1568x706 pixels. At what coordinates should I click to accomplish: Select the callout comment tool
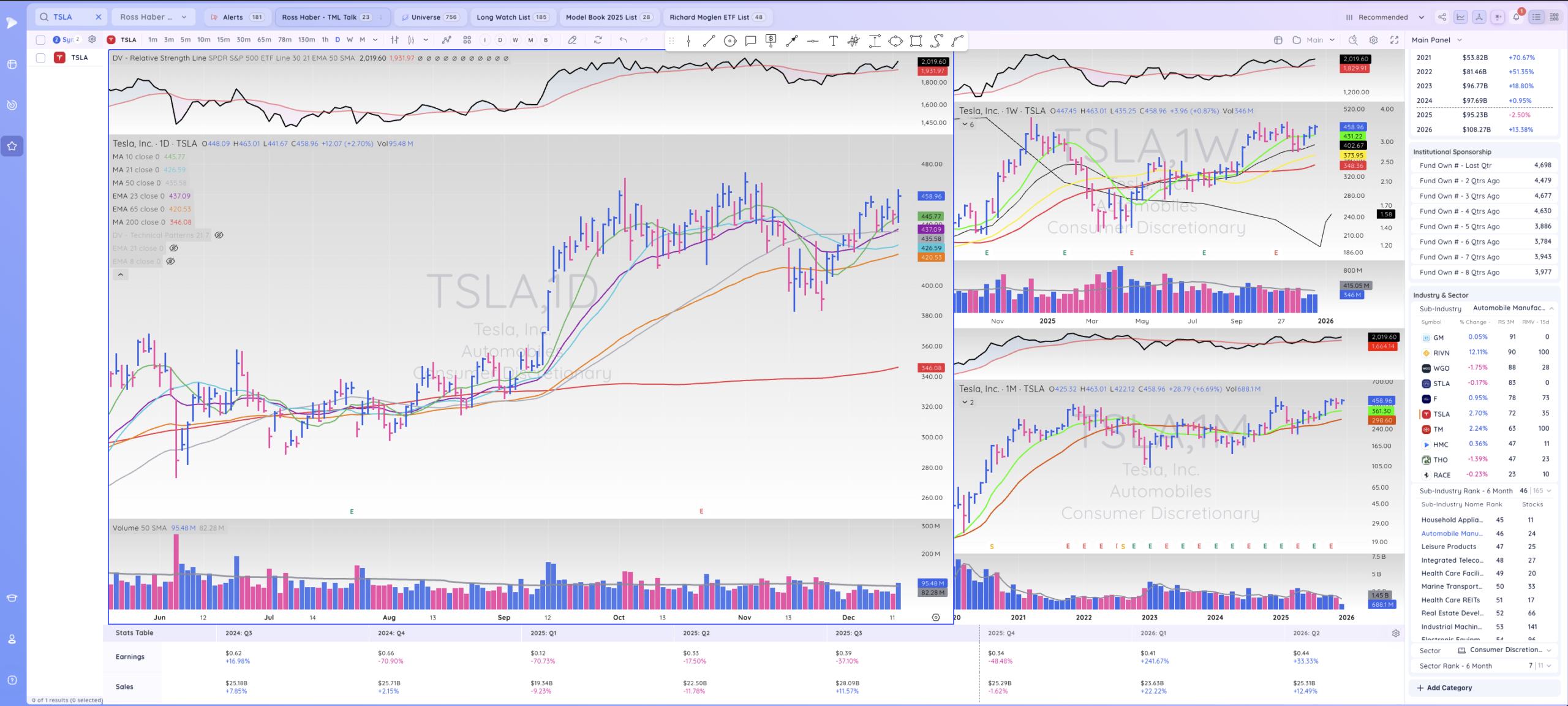(x=750, y=40)
